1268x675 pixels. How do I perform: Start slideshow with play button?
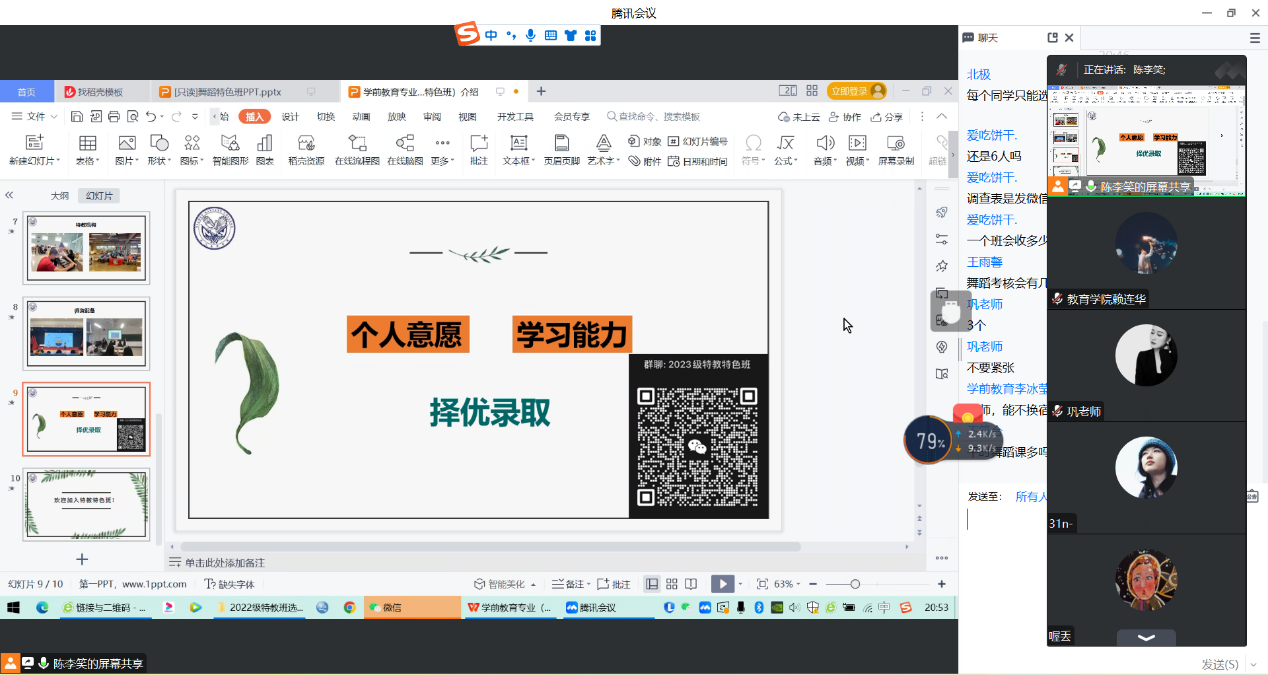tap(722, 584)
